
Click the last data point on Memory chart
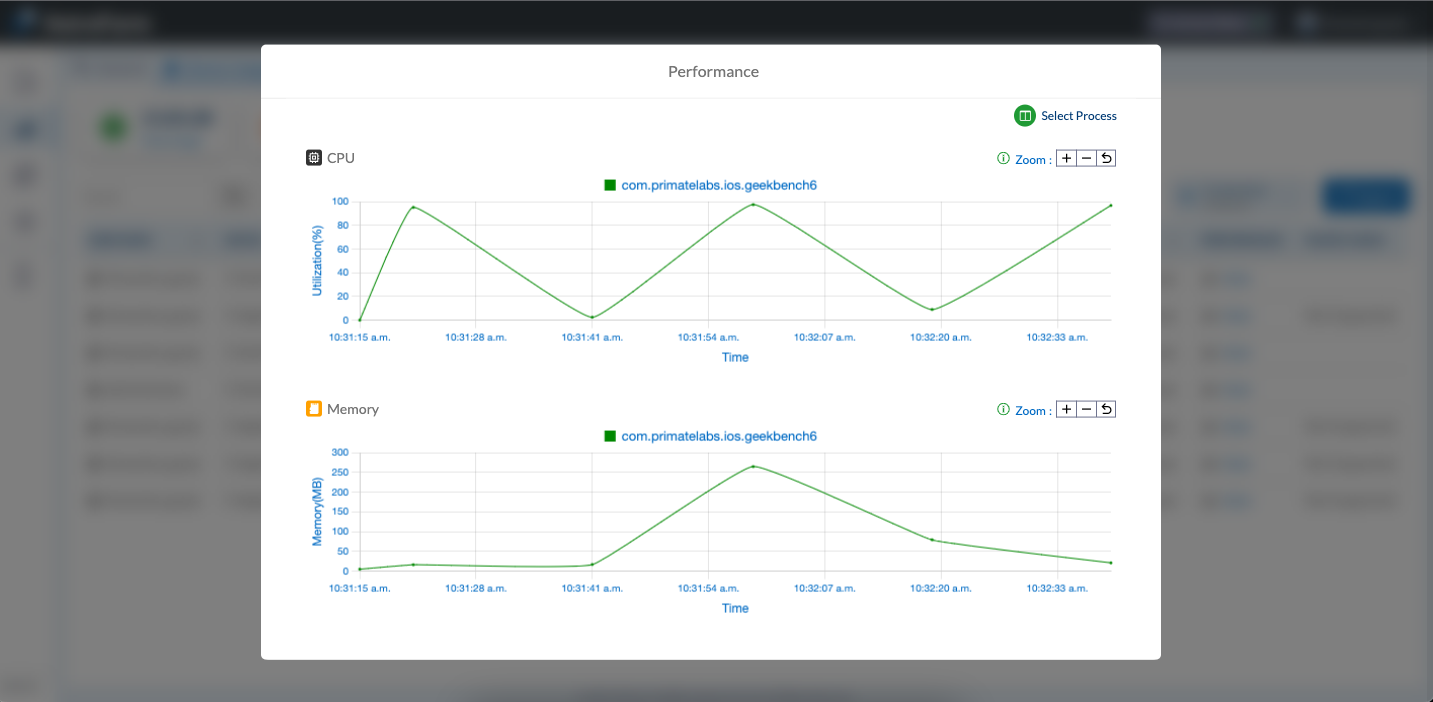[x=1110, y=563]
